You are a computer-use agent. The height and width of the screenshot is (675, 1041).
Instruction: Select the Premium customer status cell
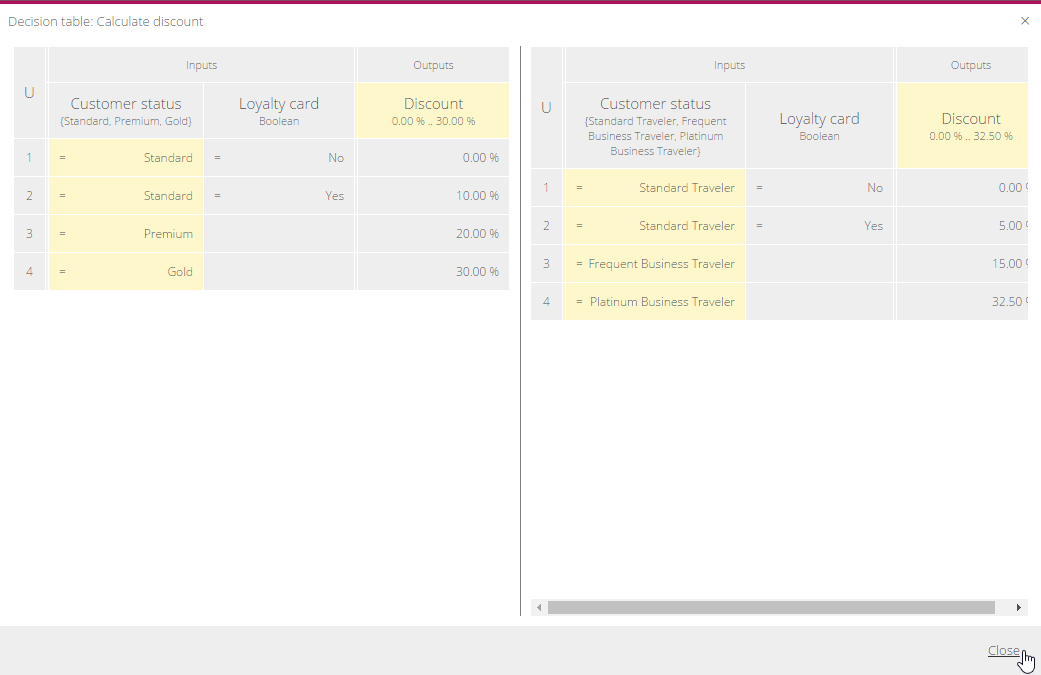click(126, 234)
